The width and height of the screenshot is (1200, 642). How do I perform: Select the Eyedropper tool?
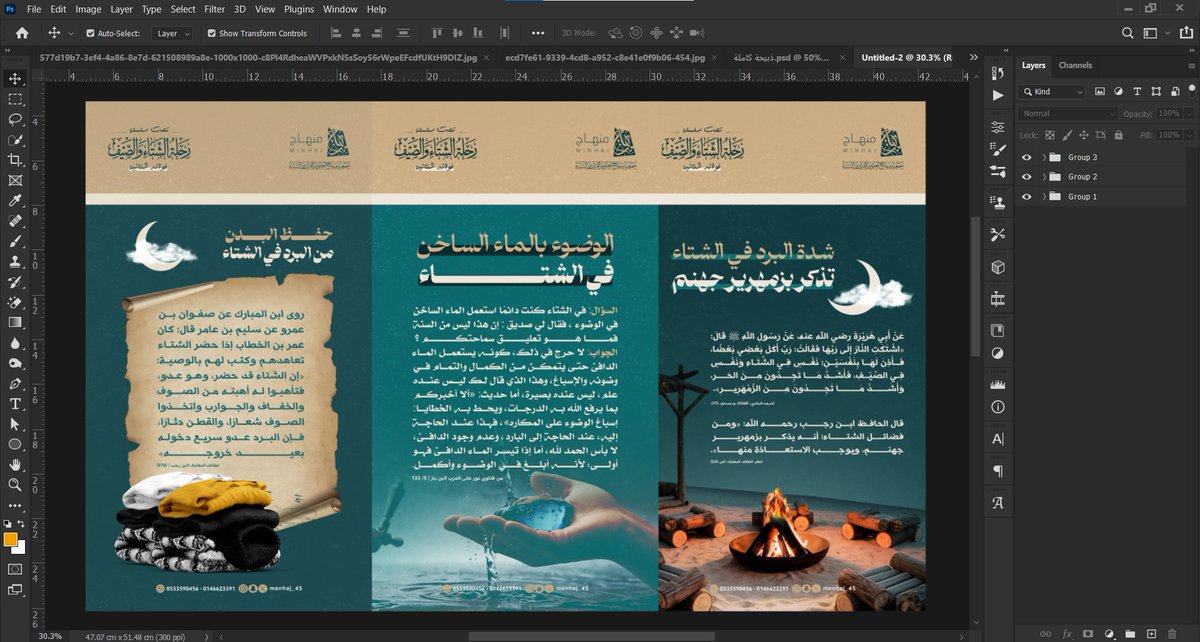[15, 201]
